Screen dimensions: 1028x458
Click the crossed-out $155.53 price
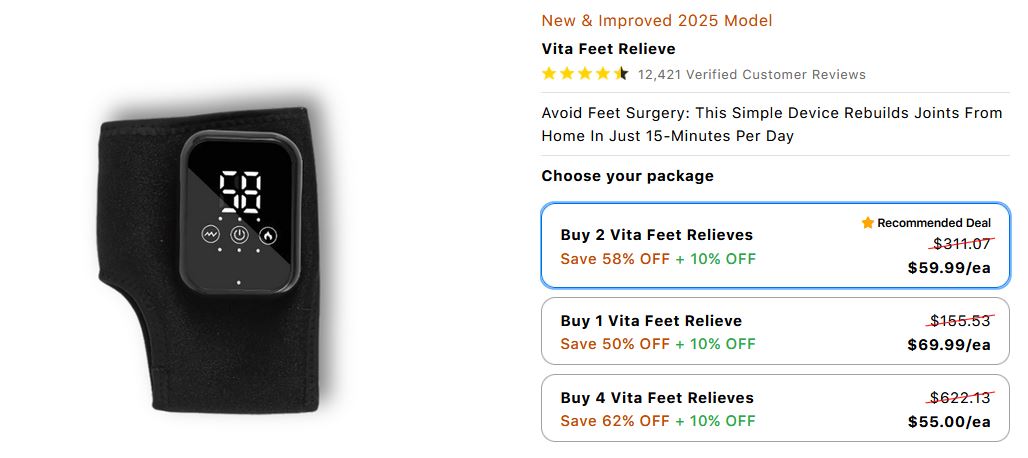[x=960, y=321]
